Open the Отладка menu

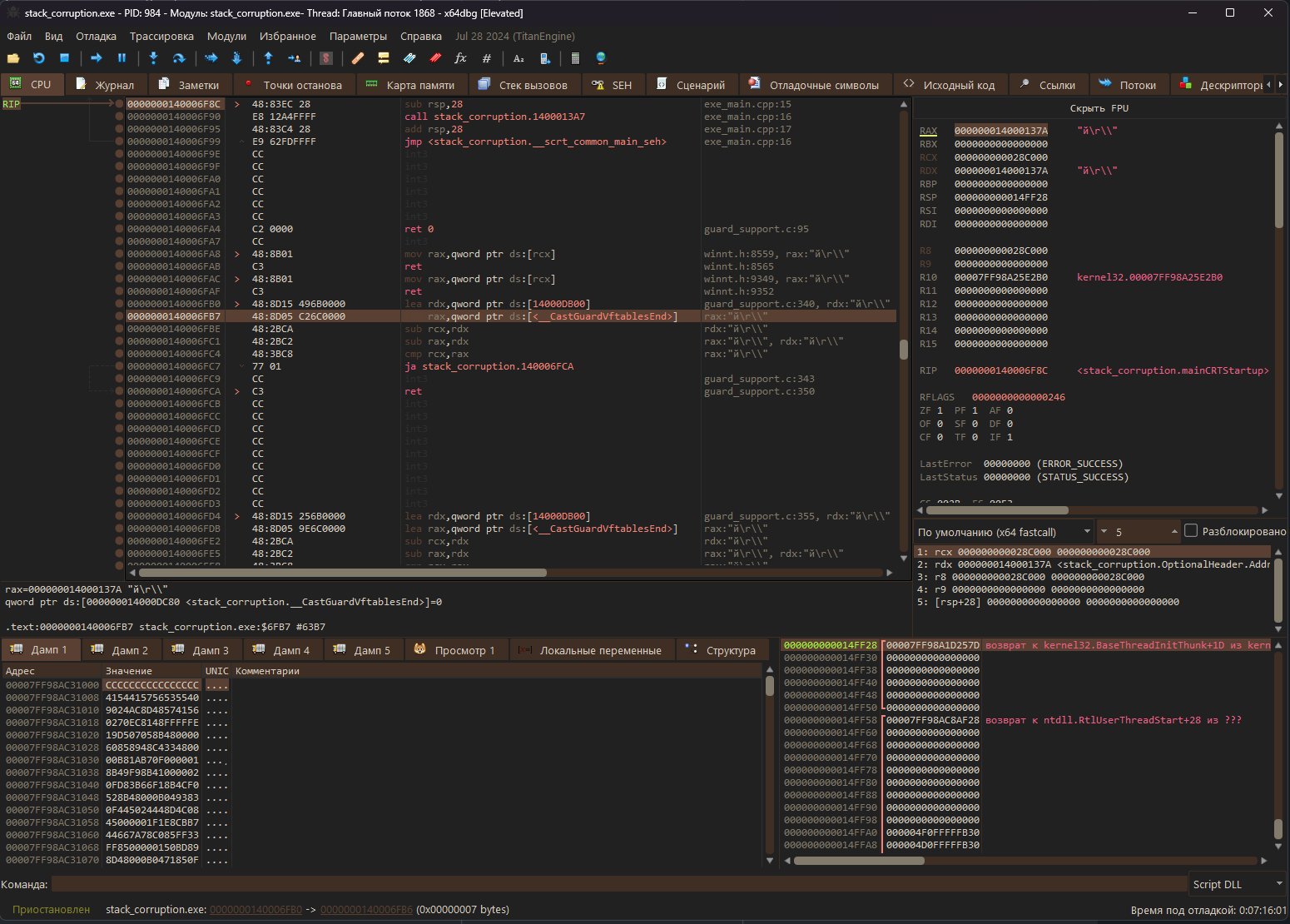tap(96, 37)
